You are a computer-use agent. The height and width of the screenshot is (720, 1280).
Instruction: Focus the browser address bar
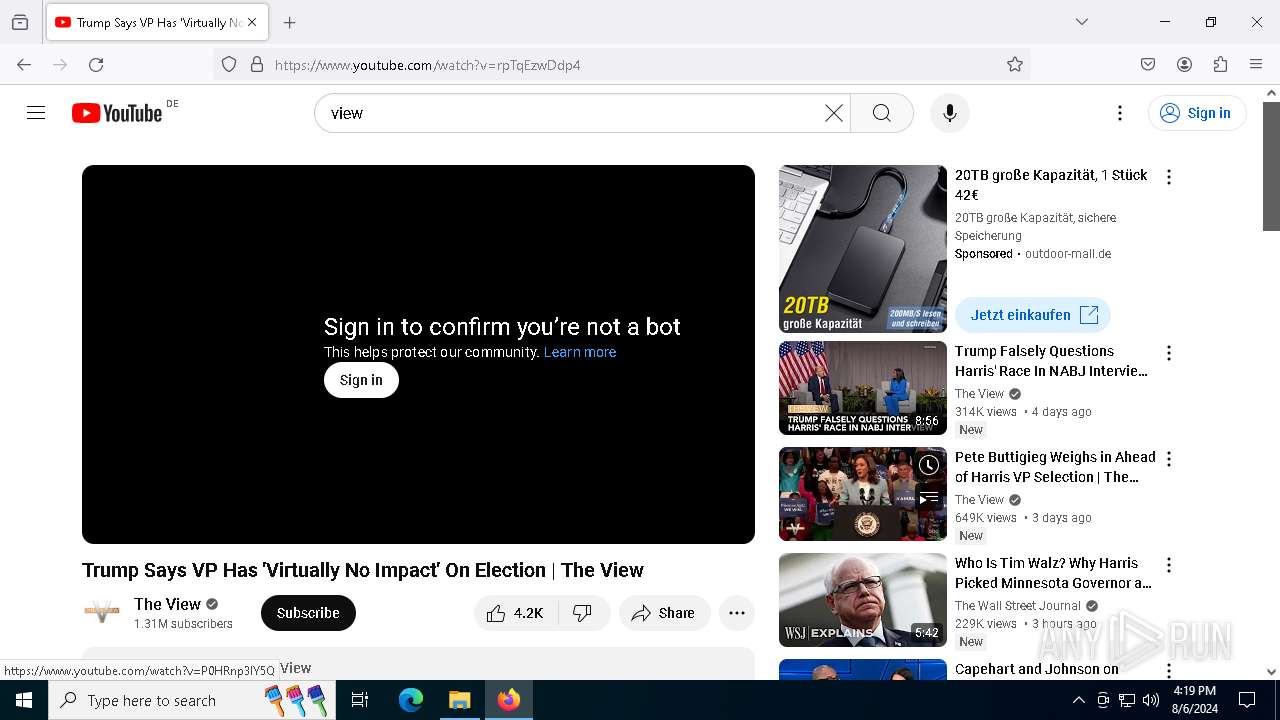pos(620,64)
